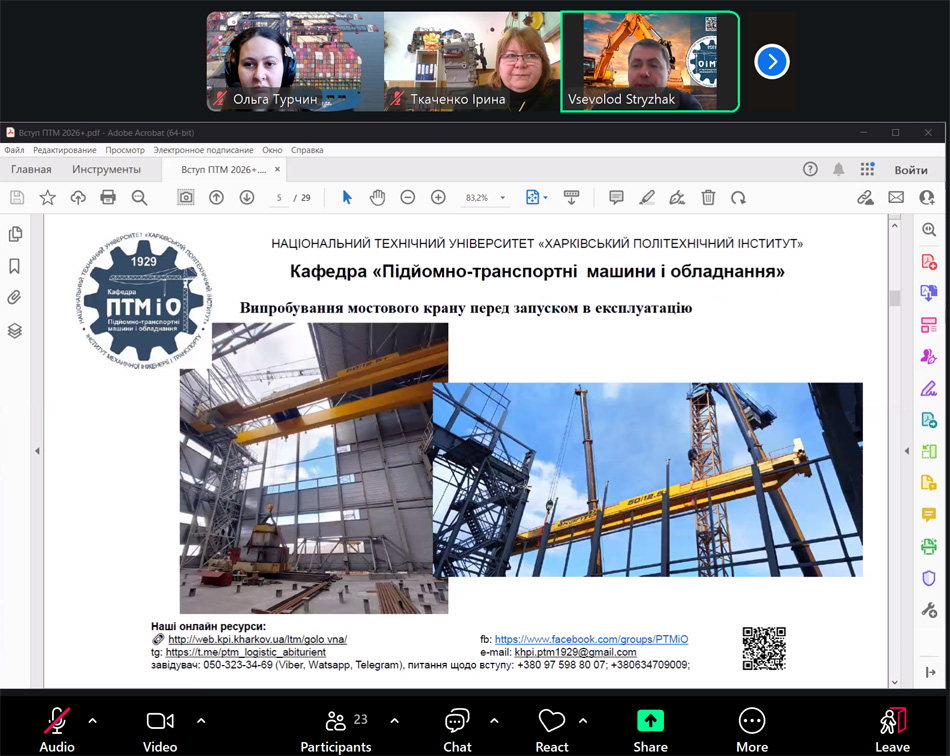The height and width of the screenshot is (756, 950).
Task: Show next participants with the blue arrow
Action: [x=771, y=62]
